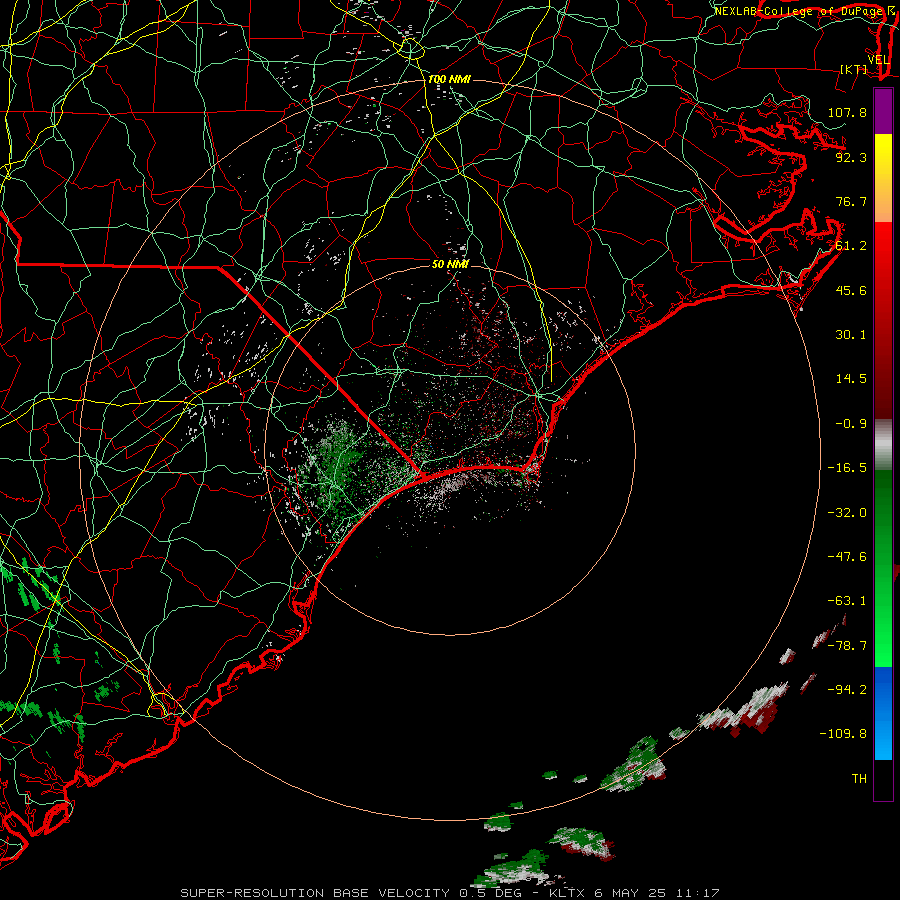Click the -47.6 velocity scale value

[x=847, y=557]
